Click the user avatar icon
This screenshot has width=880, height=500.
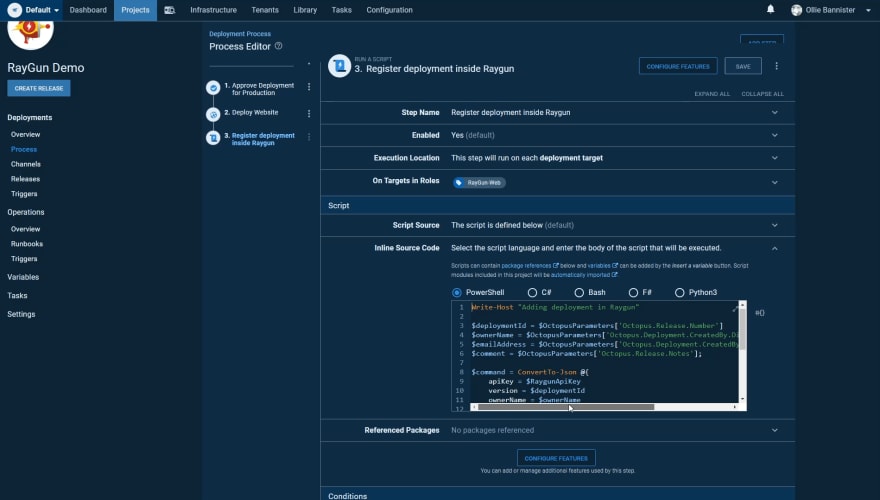(796, 10)
